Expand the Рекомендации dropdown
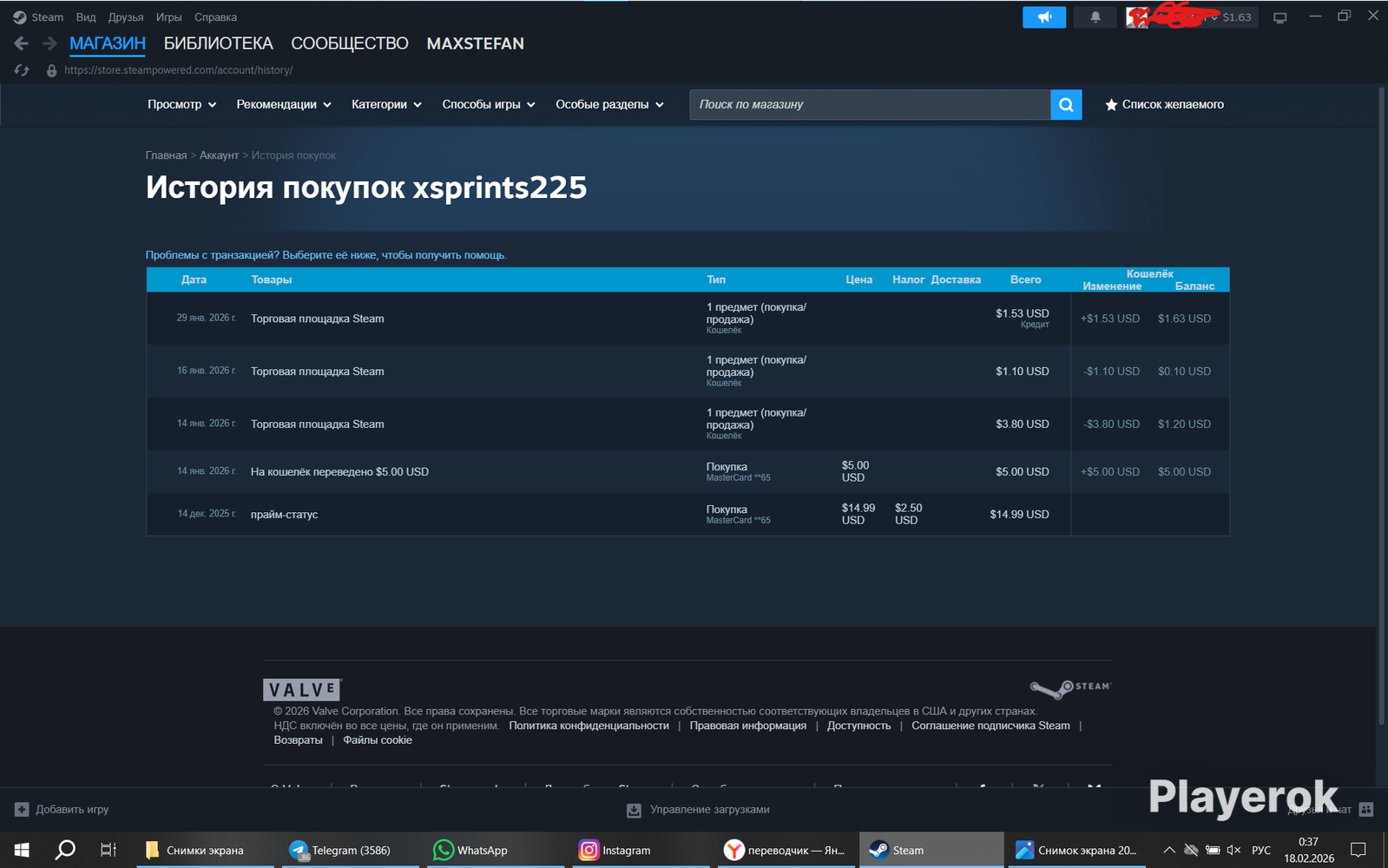This screenshot has height=868, width=1388. coord(284,105)
